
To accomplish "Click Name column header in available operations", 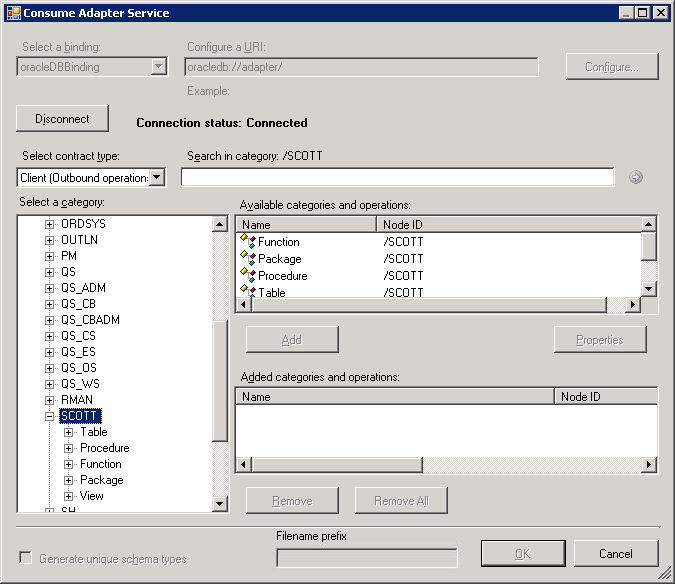I will coord(306,225).
